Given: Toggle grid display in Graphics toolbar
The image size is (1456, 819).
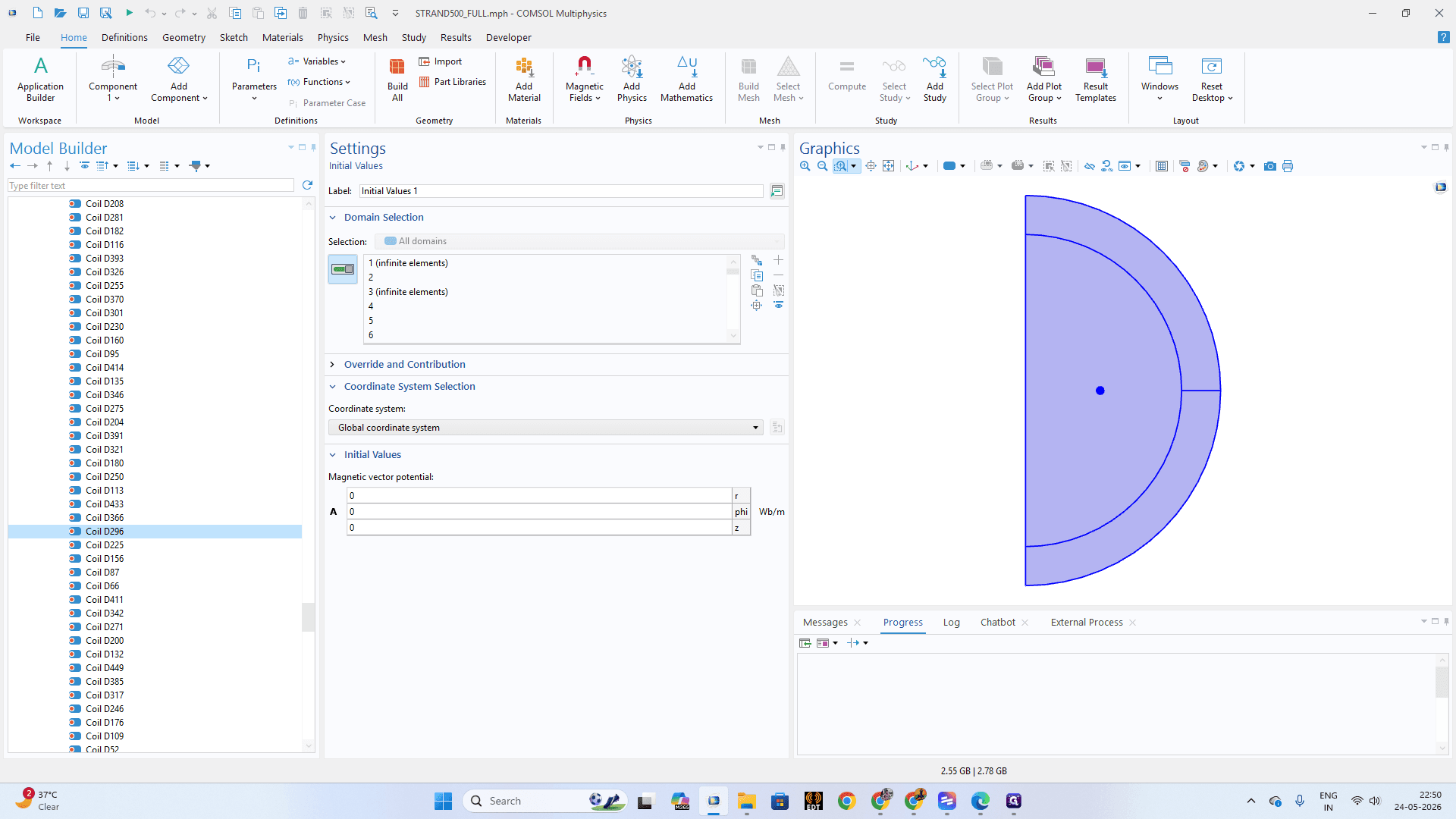Looking at the screenshot, I should pos(1161,166).
